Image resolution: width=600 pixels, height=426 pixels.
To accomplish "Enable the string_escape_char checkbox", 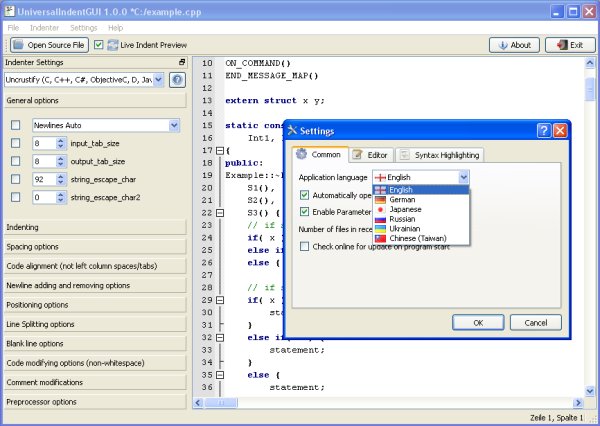I will [16, 179].
